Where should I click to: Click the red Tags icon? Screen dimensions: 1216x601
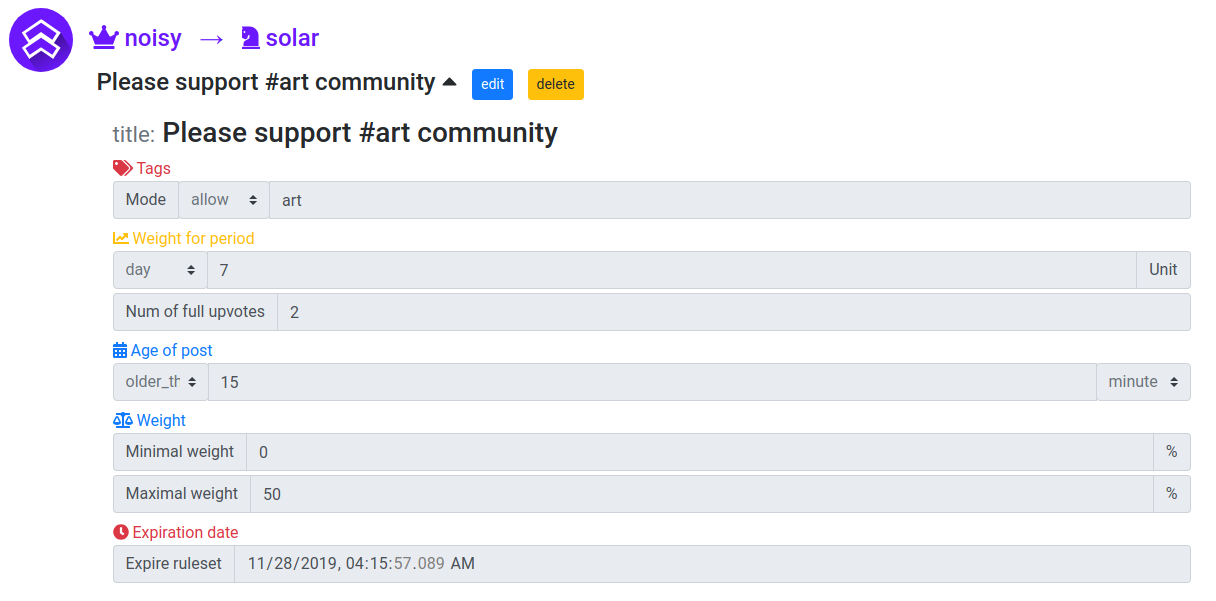coord(122,168)
